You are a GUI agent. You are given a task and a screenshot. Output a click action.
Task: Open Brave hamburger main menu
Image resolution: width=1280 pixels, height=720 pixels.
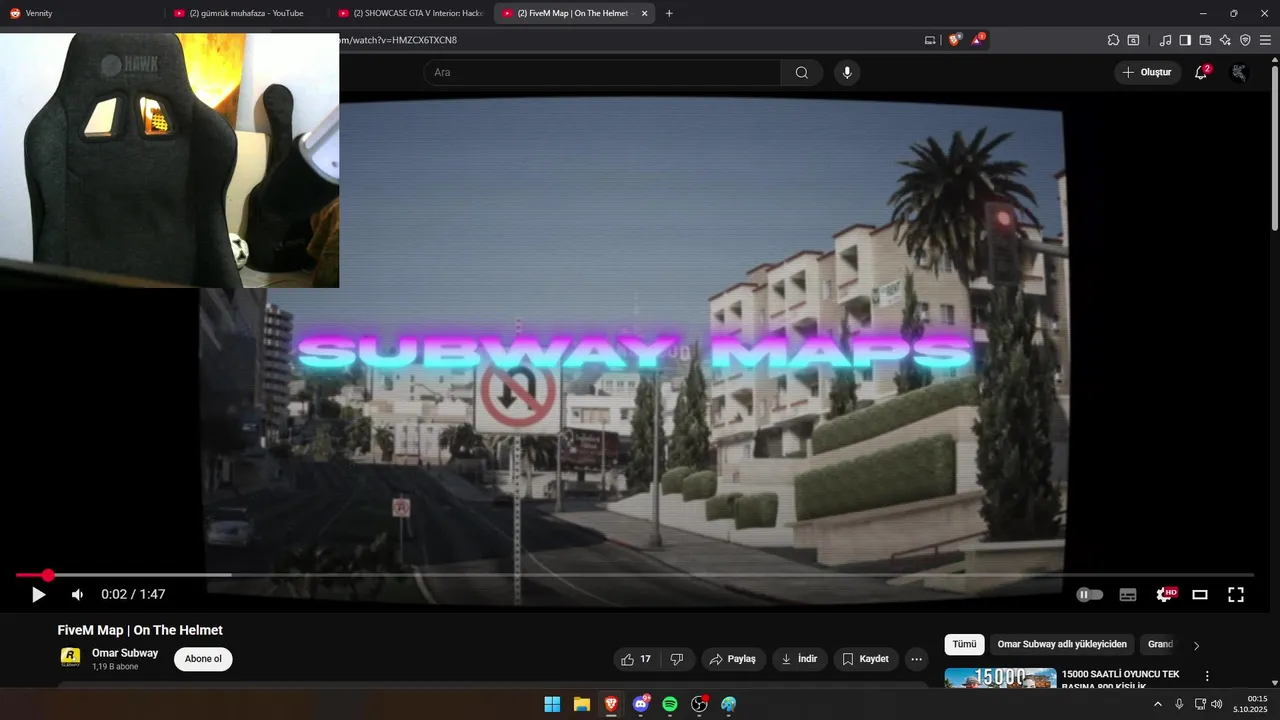[x=1265, y=40]
